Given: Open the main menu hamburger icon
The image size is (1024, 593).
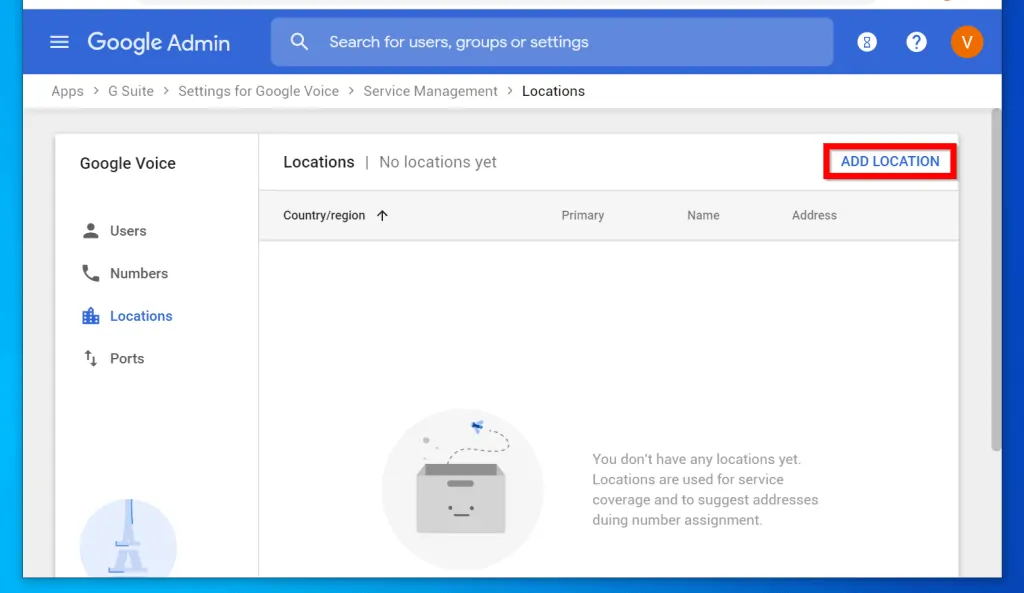Looking at the screenshot, I should click(x=60, y=42).
